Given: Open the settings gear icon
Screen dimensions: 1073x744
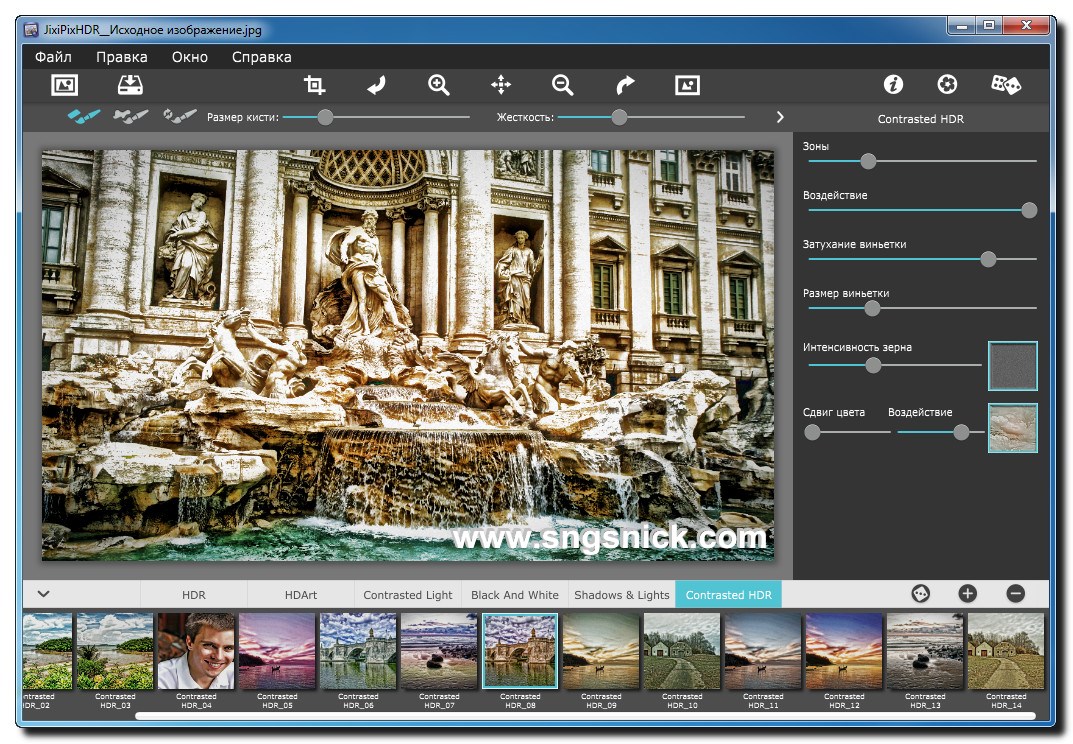Looking at the screenshot, I should (x=947, y=84).
